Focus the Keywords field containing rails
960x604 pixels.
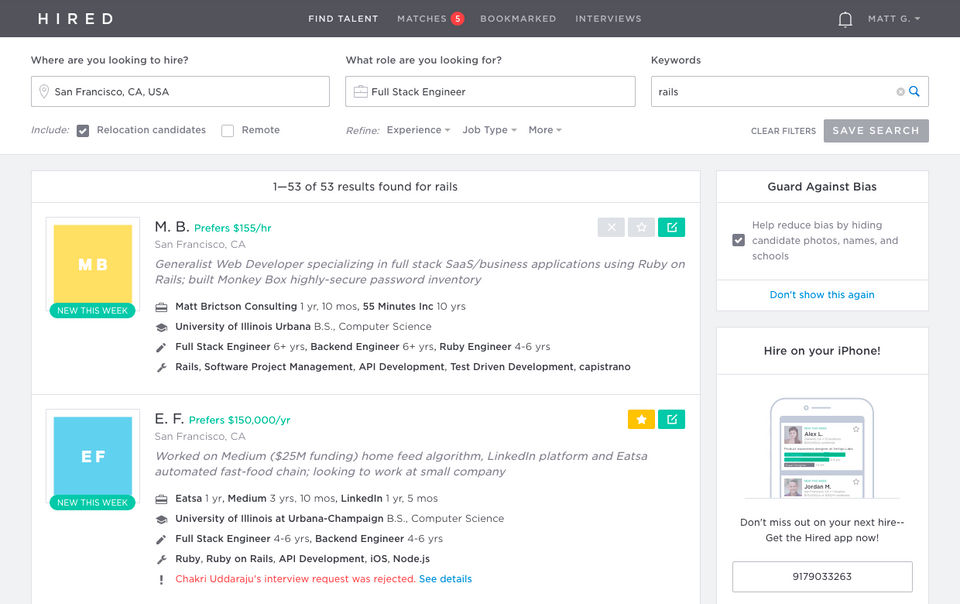click(x=789, y=91)
